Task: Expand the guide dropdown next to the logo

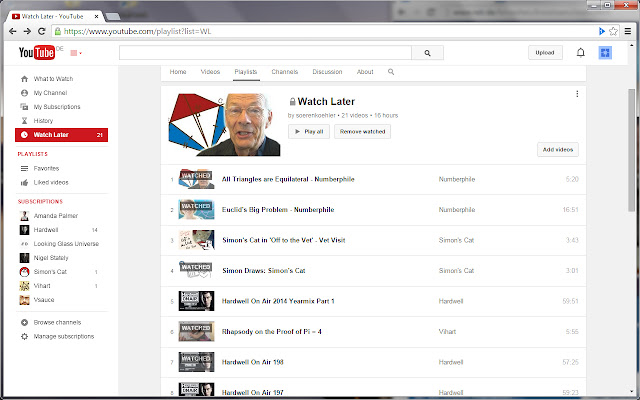Action: point(76,53)
